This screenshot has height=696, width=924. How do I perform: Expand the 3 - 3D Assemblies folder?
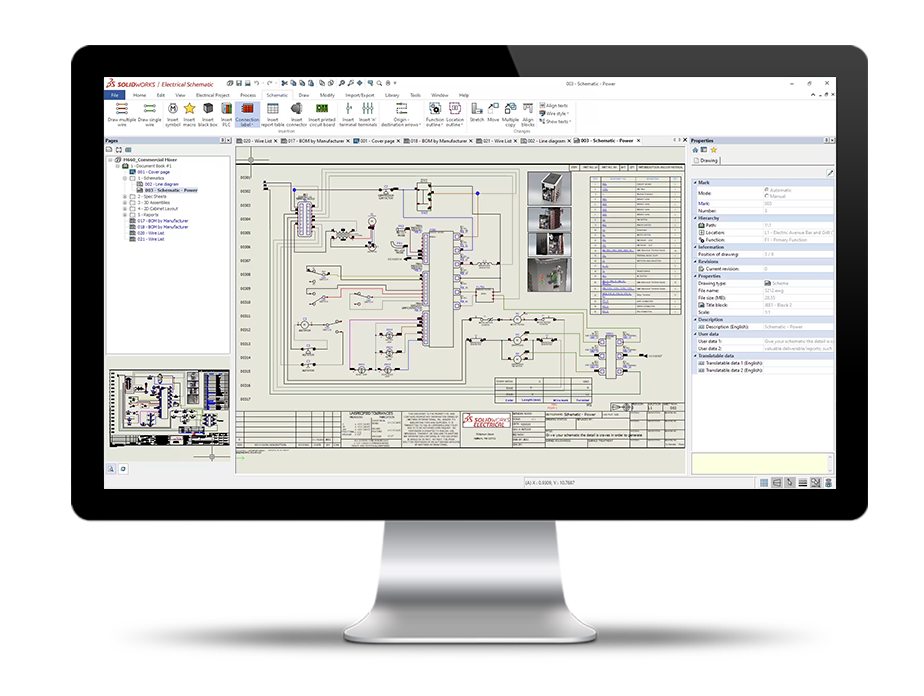coord(125,203)
